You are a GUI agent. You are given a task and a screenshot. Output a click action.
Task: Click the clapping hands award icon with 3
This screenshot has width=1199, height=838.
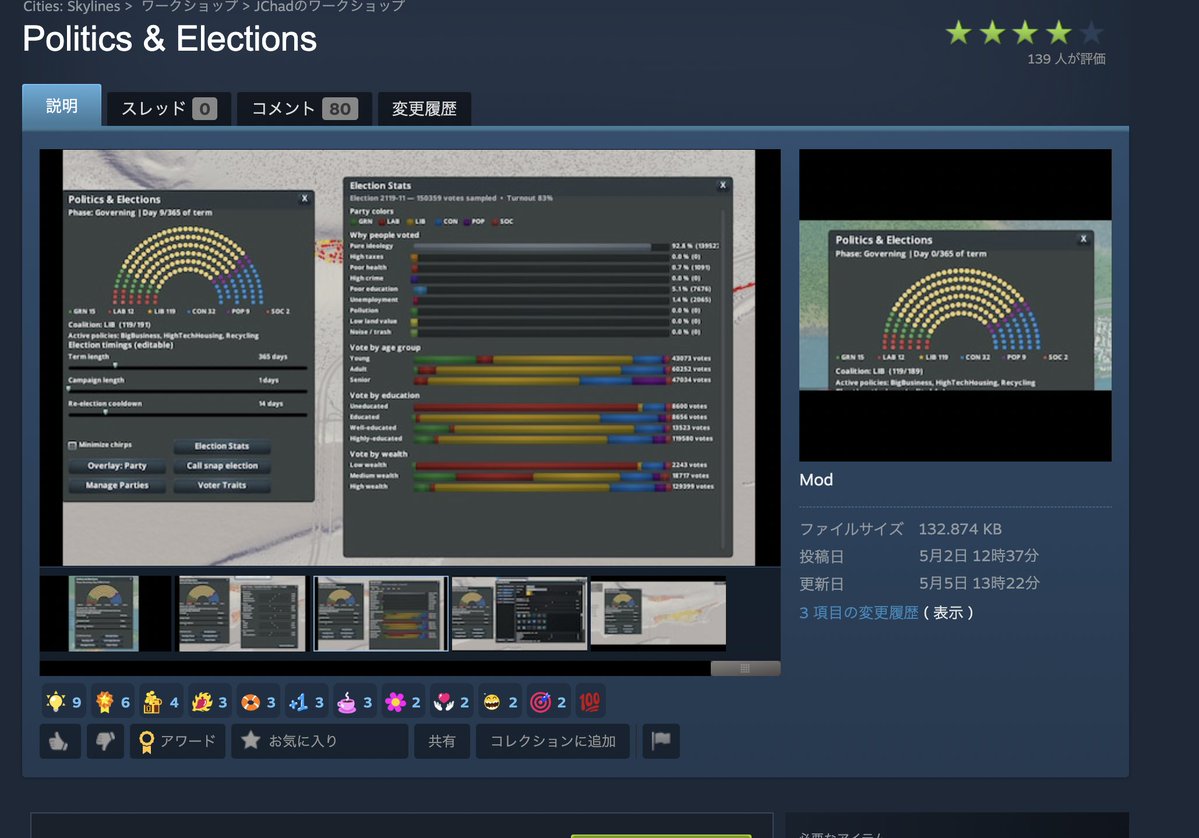pyautogui.click(x=209, y=702)
